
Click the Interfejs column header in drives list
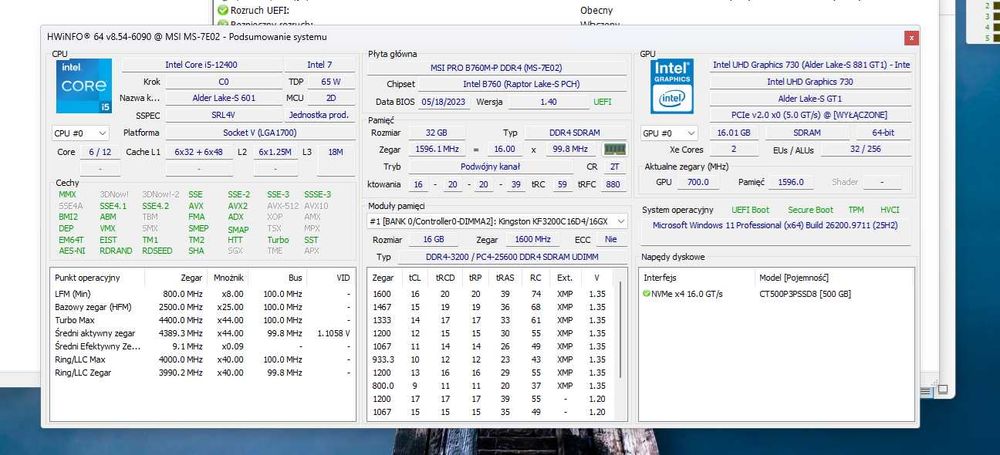(x=658, y=278)
